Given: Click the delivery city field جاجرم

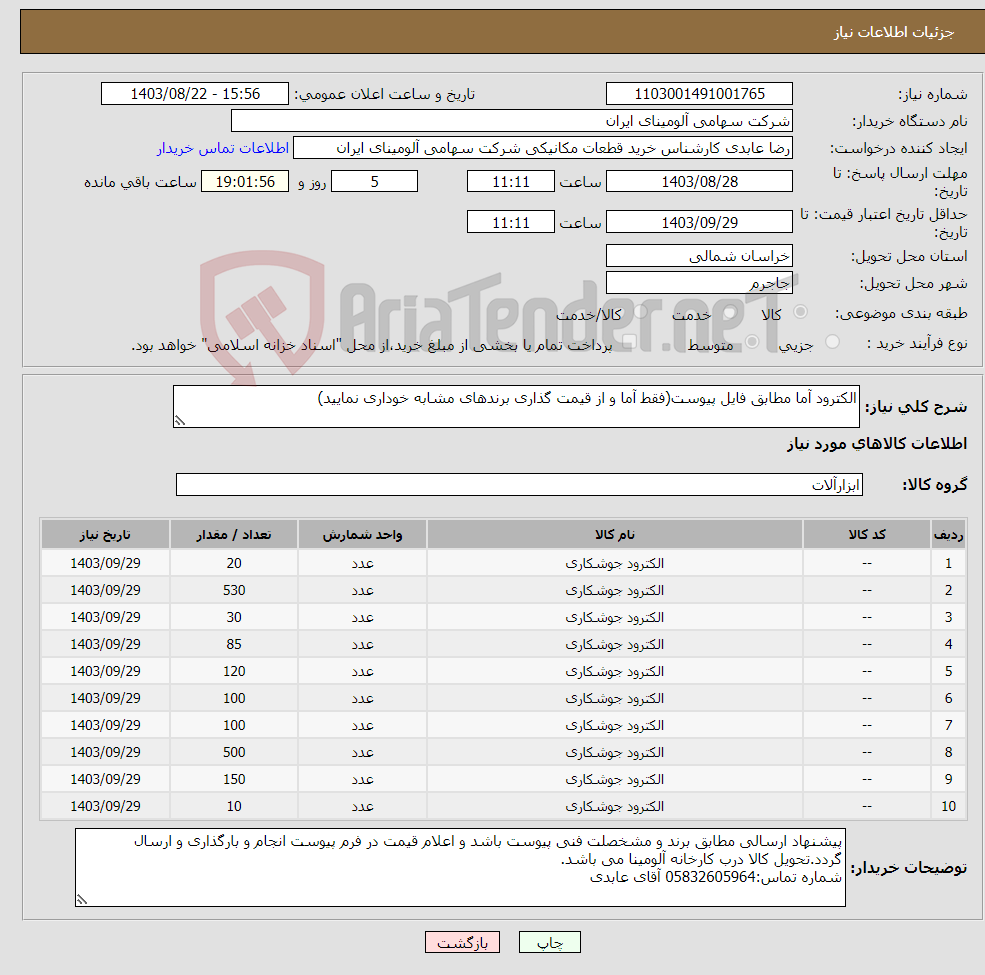Looking at the screenshot, I should point(699,283).
